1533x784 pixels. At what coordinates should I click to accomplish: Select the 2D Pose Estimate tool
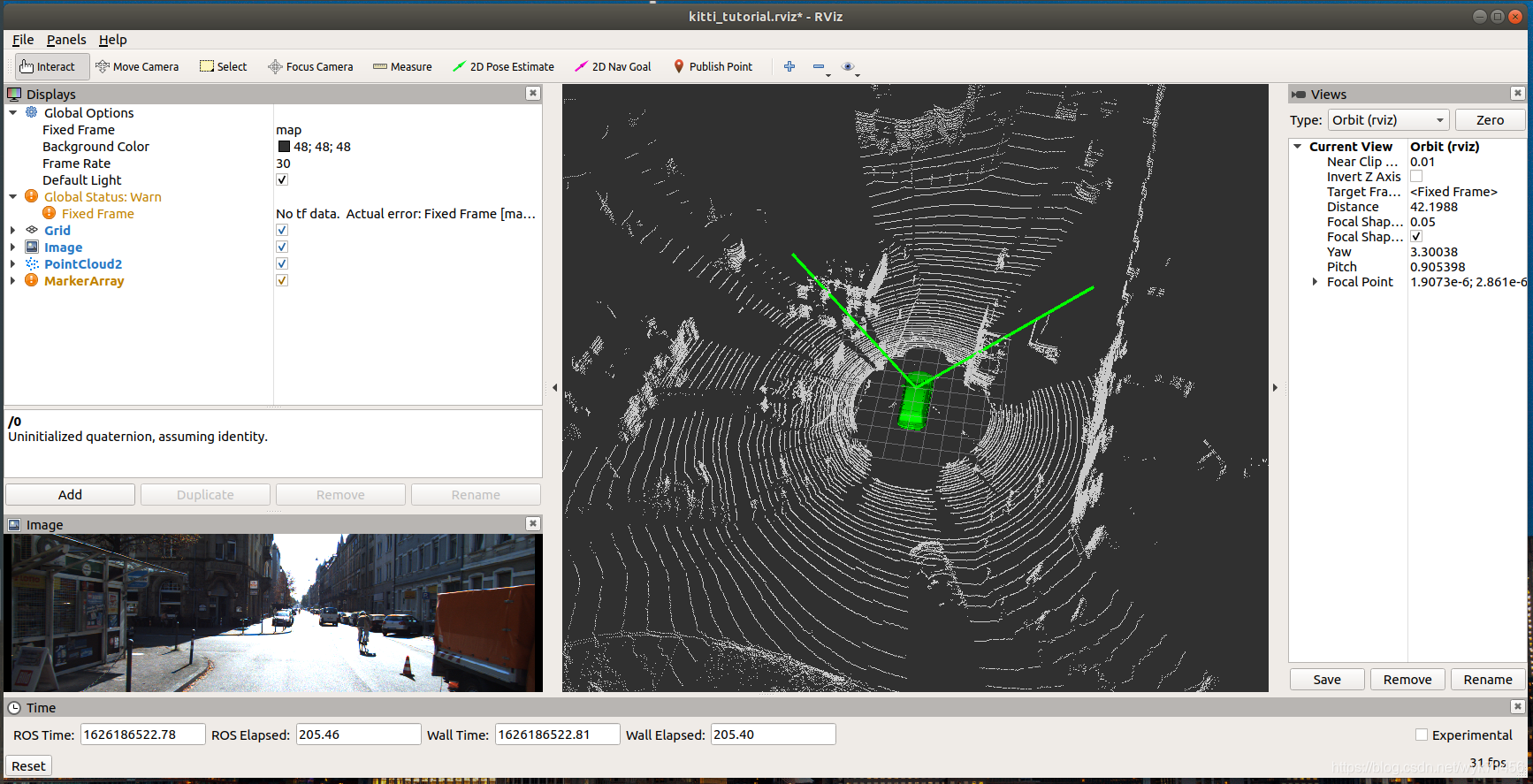[x=503, y=66]
